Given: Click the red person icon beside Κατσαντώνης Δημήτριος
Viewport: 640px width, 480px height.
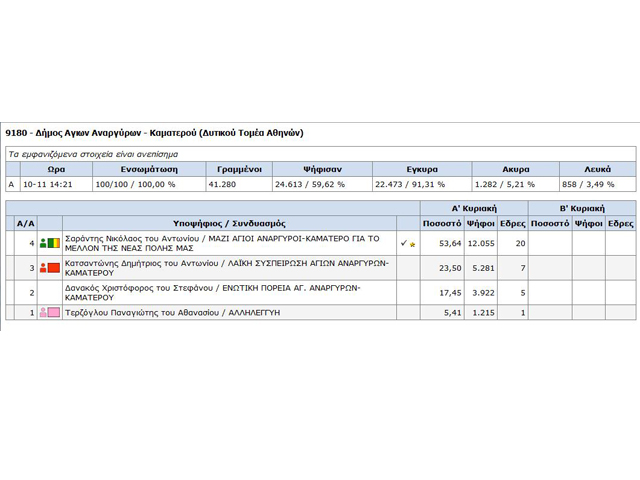Looking at the screenshot, I should (x=44, y=268).
